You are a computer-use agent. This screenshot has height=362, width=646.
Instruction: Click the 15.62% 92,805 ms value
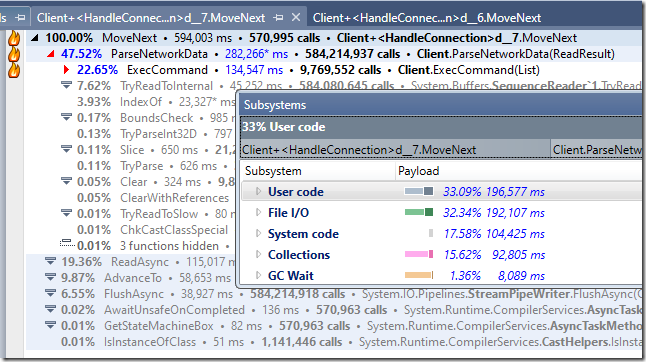click(x=494, y=255)
